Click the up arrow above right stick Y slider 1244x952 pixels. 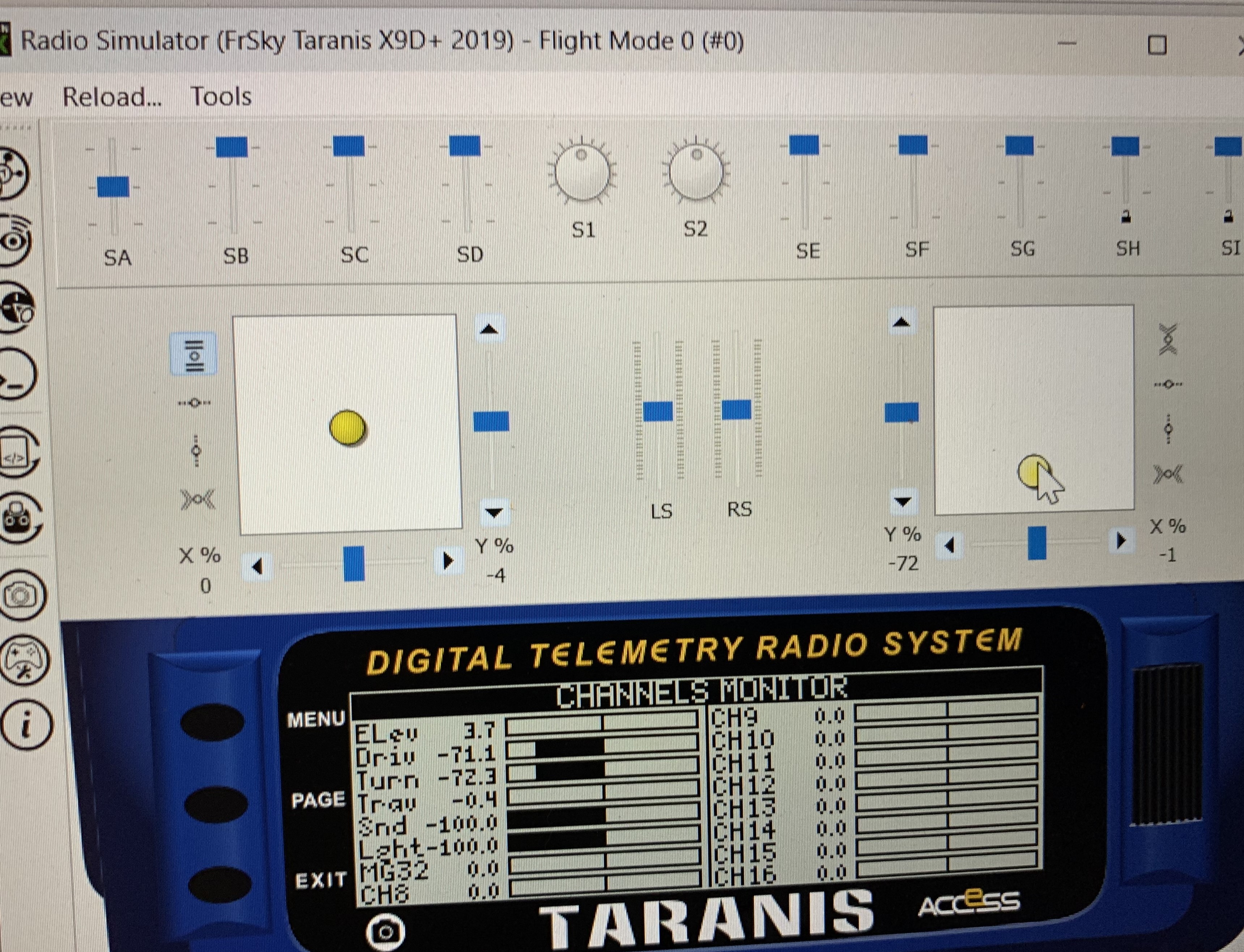coord(901,323)
